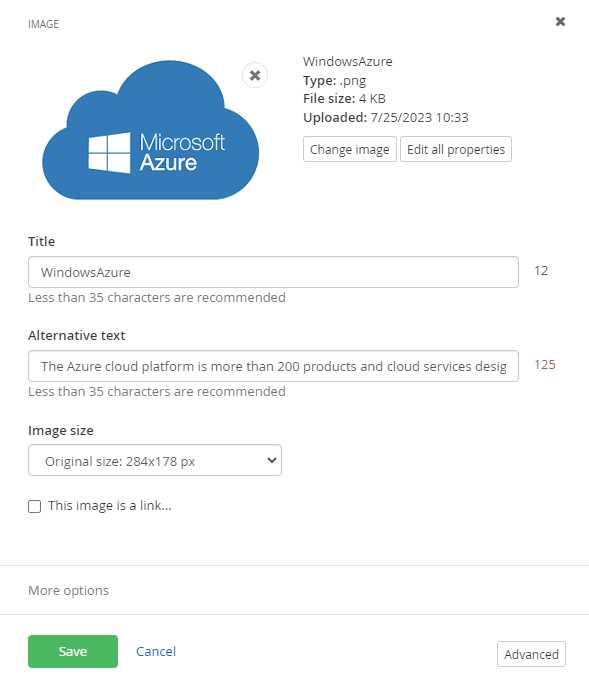The image size is (589, 681).
Task: Save the image settings
Action: [73, 651]
